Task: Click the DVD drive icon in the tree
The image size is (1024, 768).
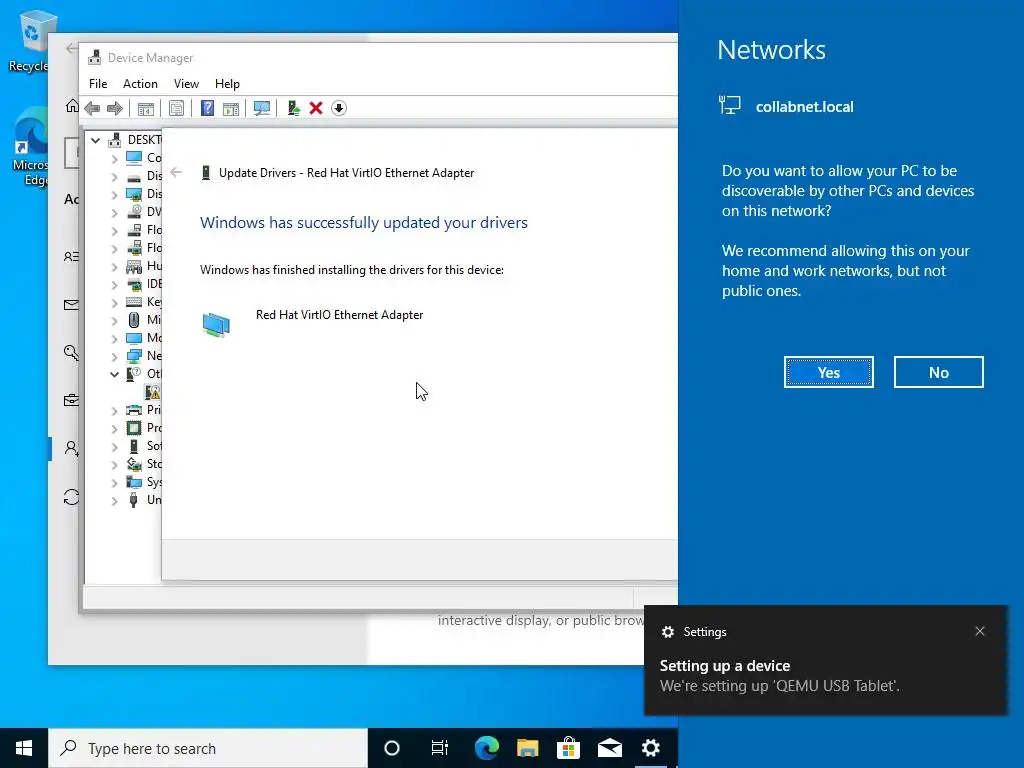Action: [134, 212]
